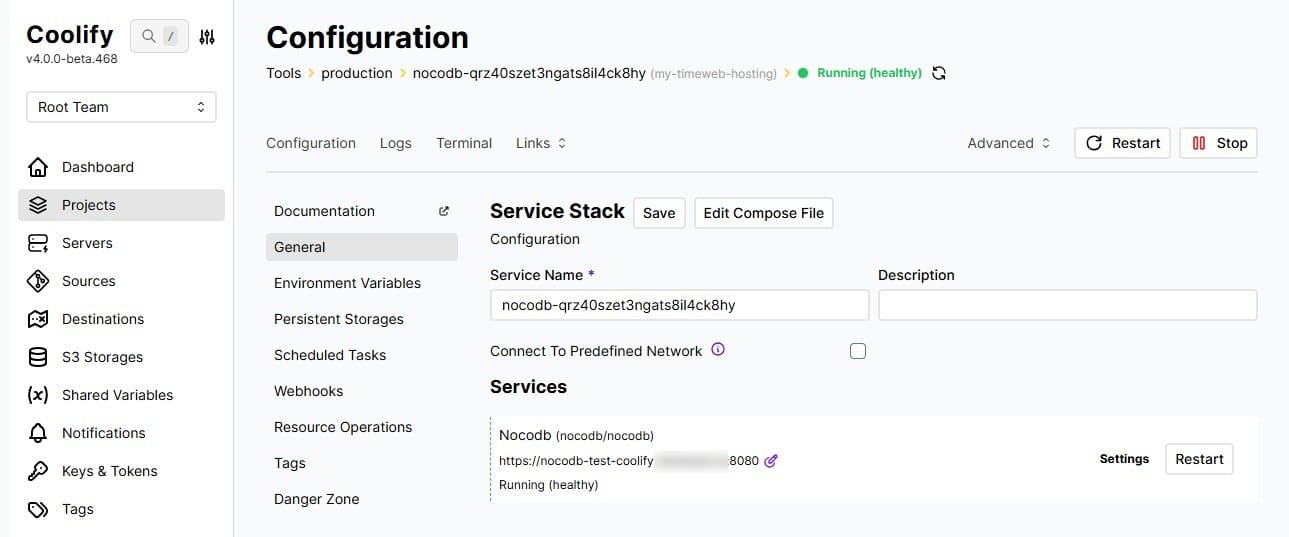Switch to the Configuration tab
The width and height of the screenshot is (1289, 537).
pyautogui.click(x=311, y=143)
